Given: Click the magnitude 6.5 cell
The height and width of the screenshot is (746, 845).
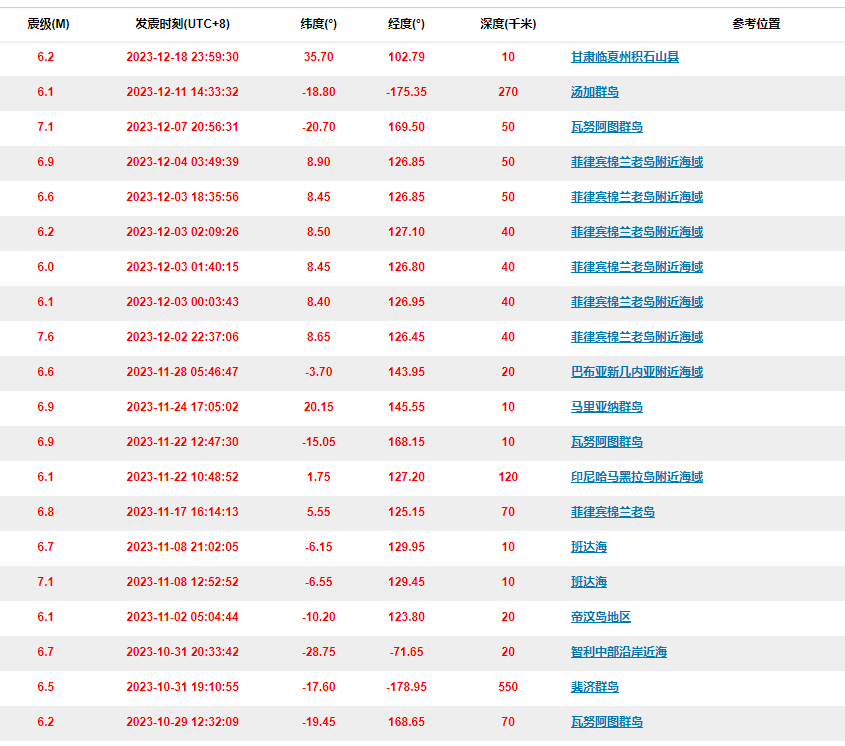Looking at the screenshot, I should tap(46, 688).
